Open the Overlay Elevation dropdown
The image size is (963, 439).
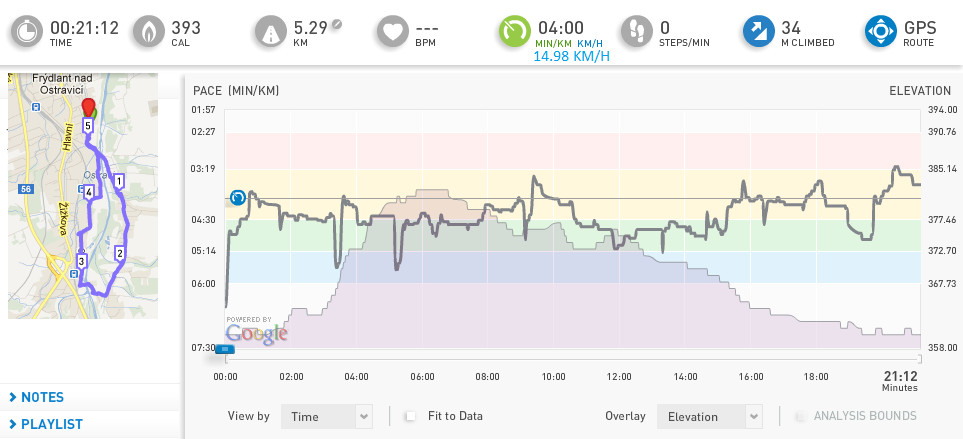[x=710, y=416]
